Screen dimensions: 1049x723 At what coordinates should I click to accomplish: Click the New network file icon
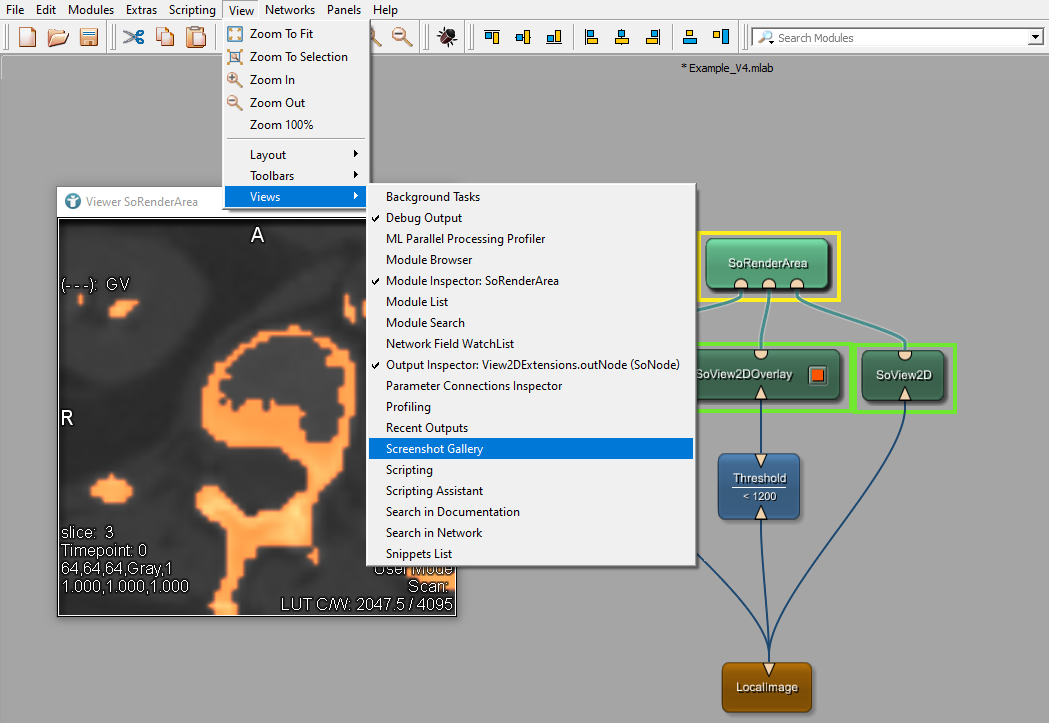coord(28,38)
